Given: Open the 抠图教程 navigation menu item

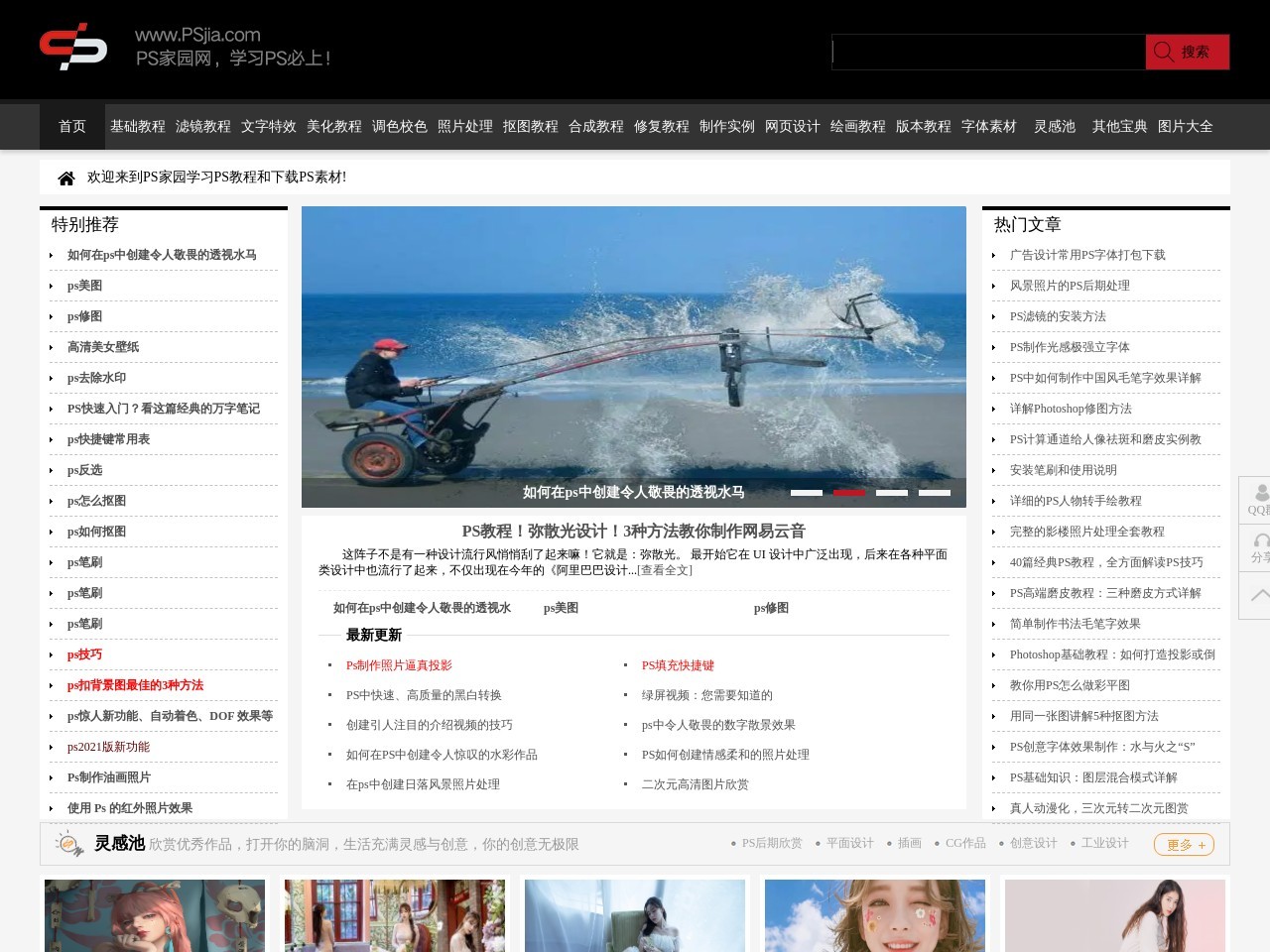Looking at the screenshot, I should (x=530, y=127).
